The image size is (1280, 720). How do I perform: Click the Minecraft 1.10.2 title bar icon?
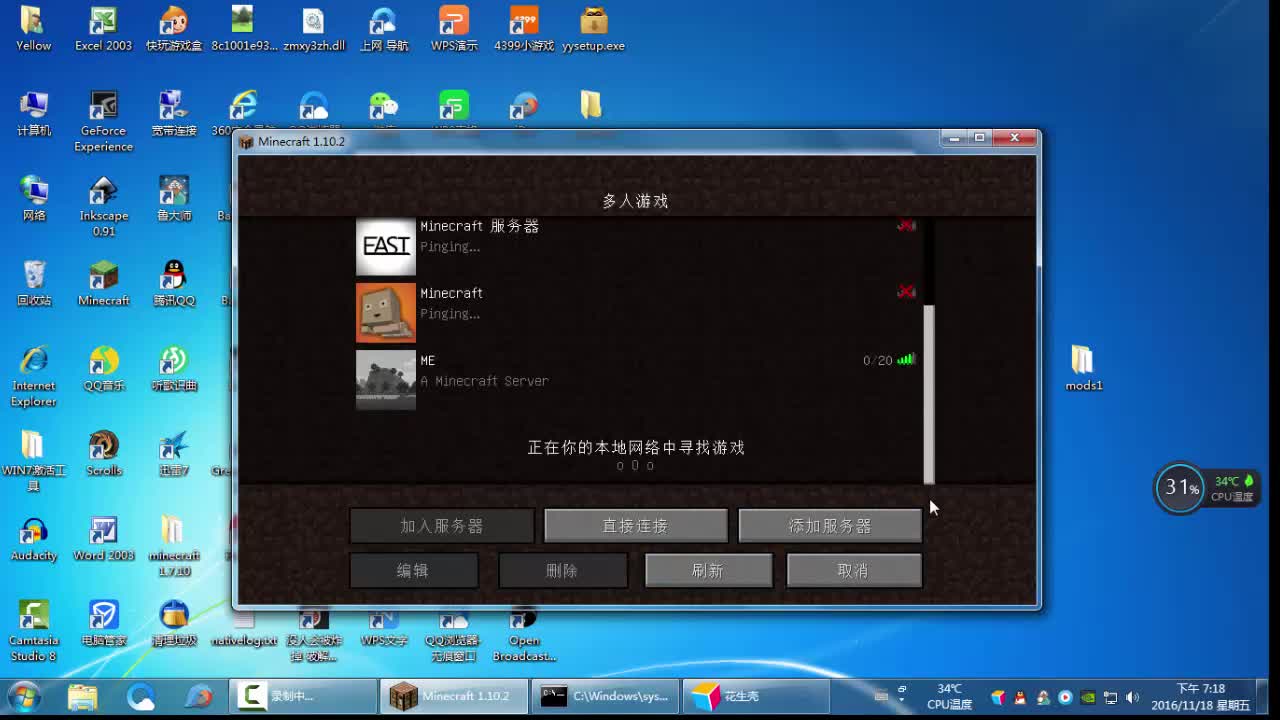[x=246, y=142]
